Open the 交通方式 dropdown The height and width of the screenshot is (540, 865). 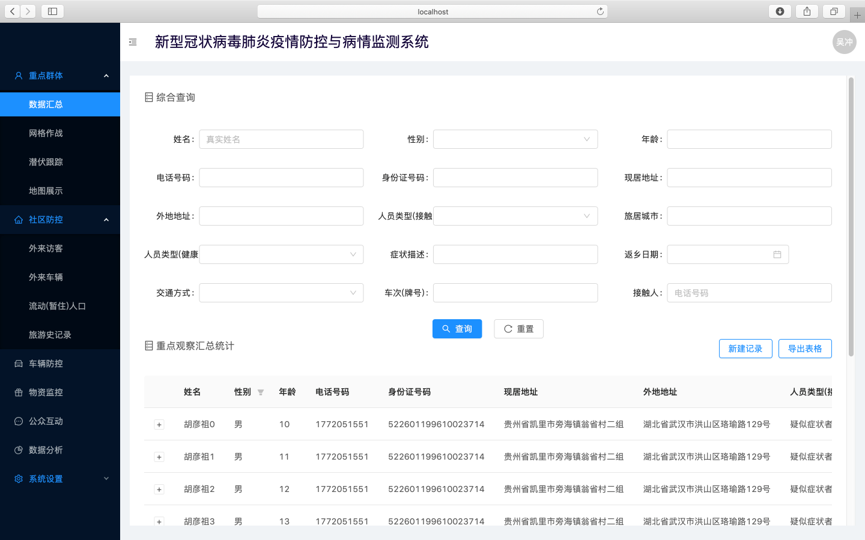click(281, 292)
